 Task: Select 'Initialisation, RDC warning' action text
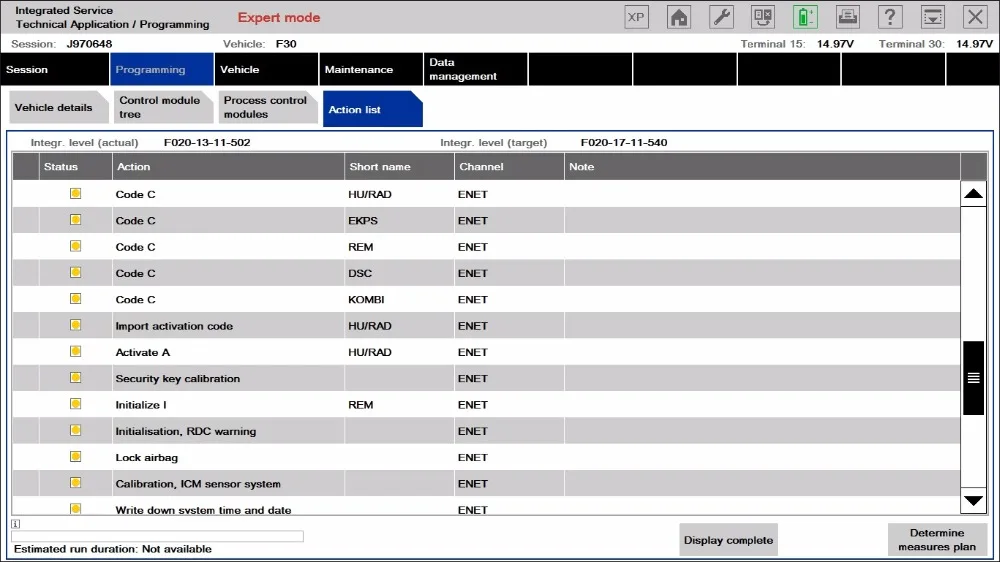(x=186, y=431)
